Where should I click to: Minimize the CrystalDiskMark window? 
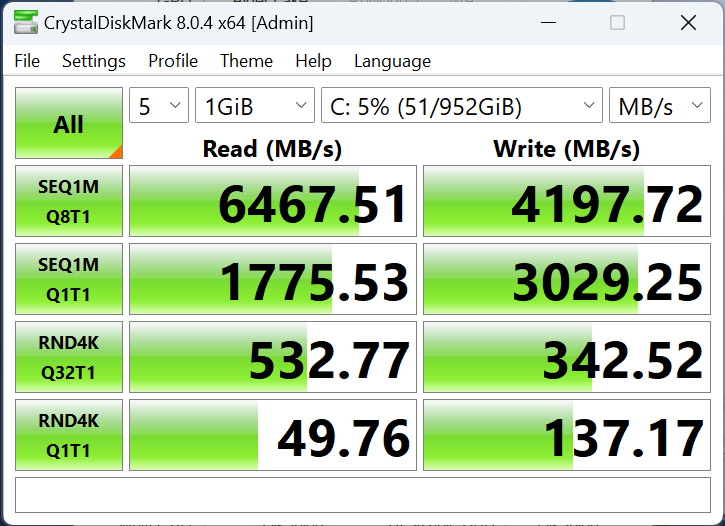point(548,22)
